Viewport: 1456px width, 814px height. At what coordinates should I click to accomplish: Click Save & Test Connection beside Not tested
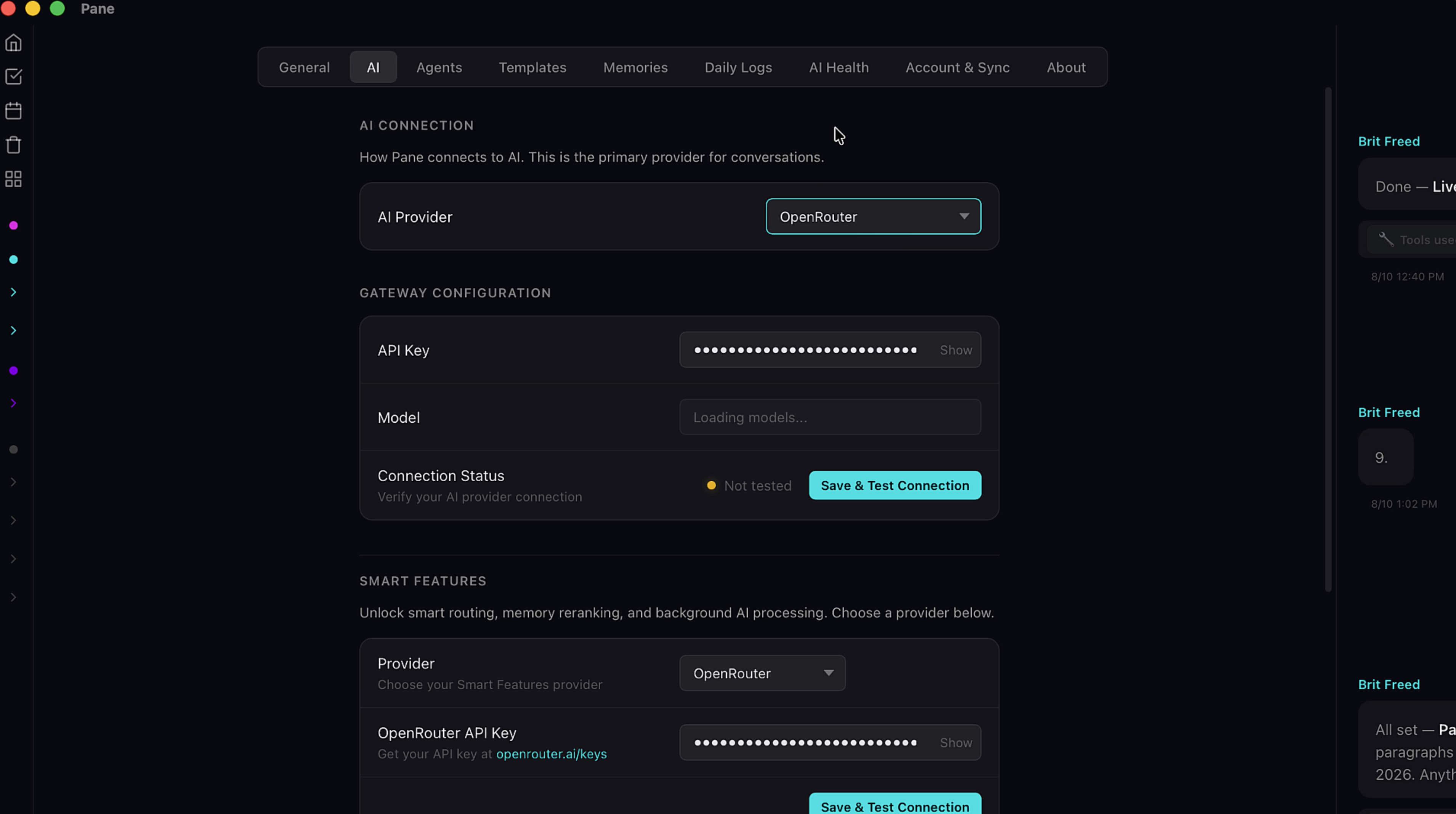[x=895, y=485]
